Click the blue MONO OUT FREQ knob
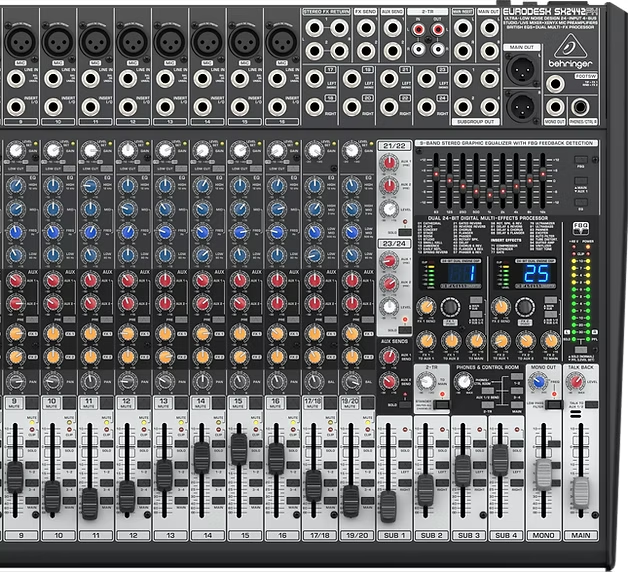Viewport: 628px width, 572px height. click(539, 381)
